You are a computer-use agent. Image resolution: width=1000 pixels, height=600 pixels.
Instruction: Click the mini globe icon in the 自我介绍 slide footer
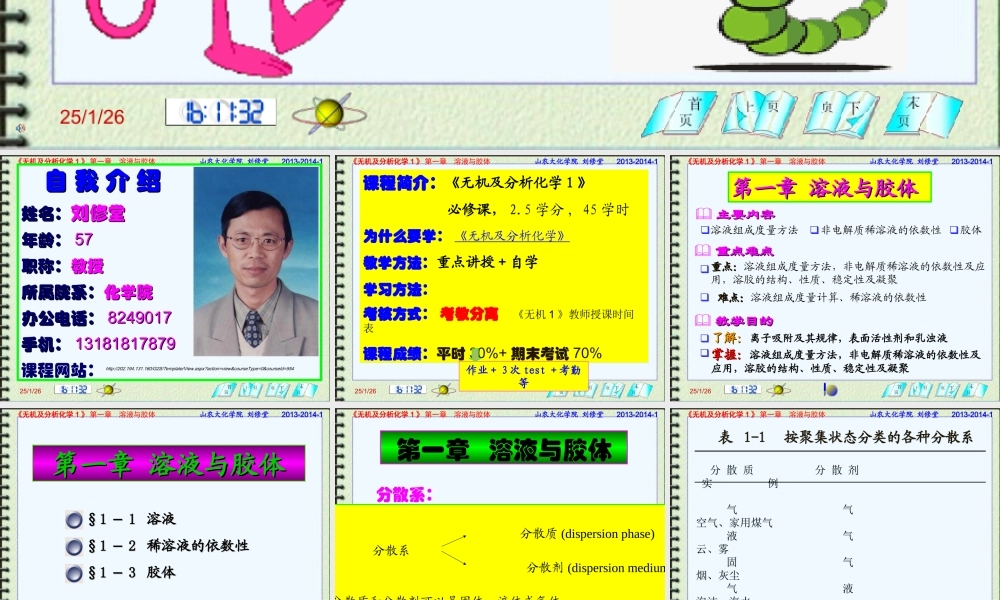[107, 390]
